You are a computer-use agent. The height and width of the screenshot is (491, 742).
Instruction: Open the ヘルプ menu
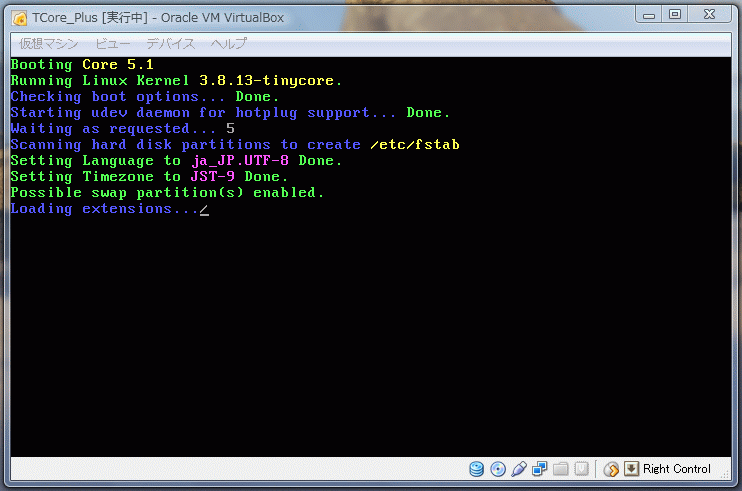(x=228, y=44)
